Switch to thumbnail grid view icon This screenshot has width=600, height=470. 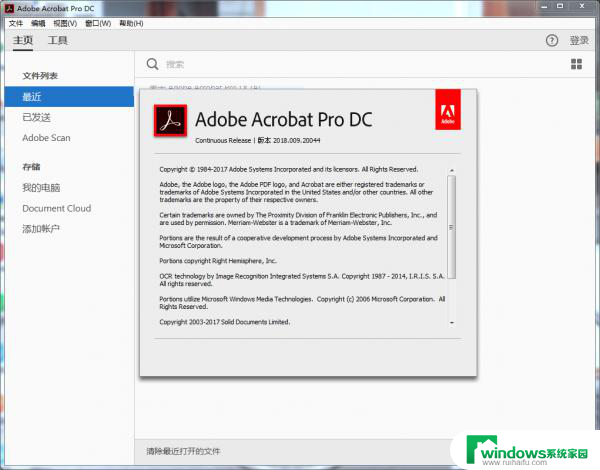coord(576,64)
